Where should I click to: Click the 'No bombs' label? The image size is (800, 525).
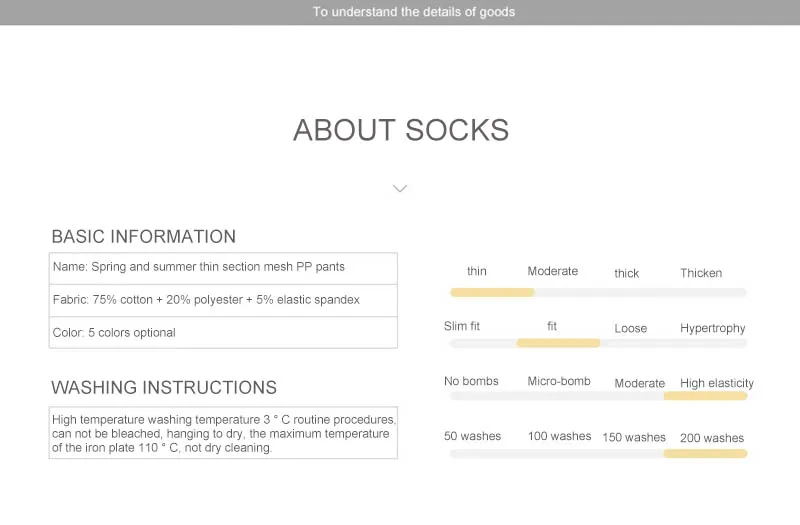471,381
